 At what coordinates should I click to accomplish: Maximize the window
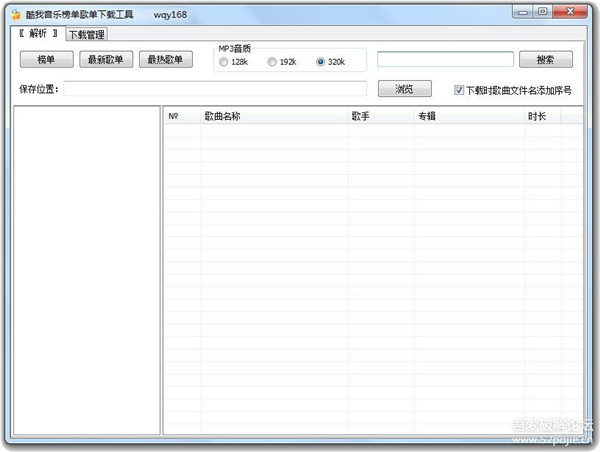coord(543,12)
